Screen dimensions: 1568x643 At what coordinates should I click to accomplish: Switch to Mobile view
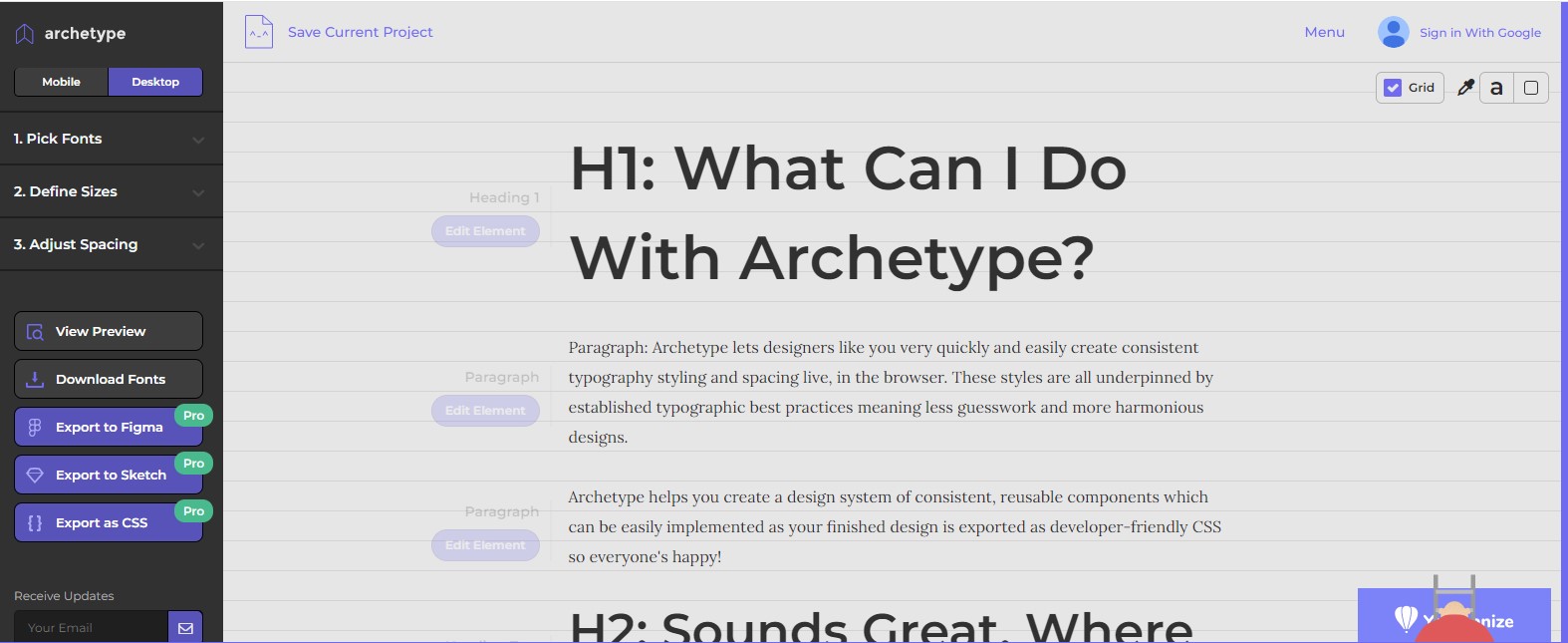pyautogui.click(x=61, y=82)
